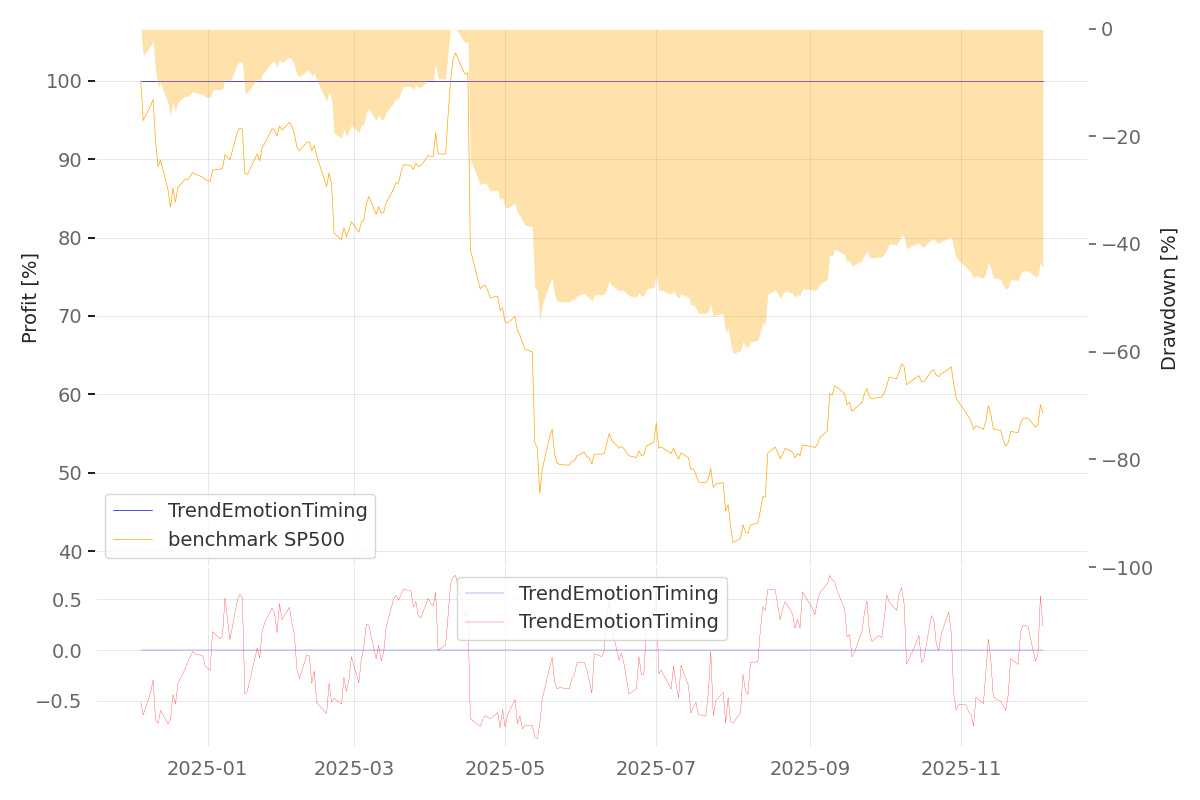Click the 70 tick on the Profit axis

82,317
